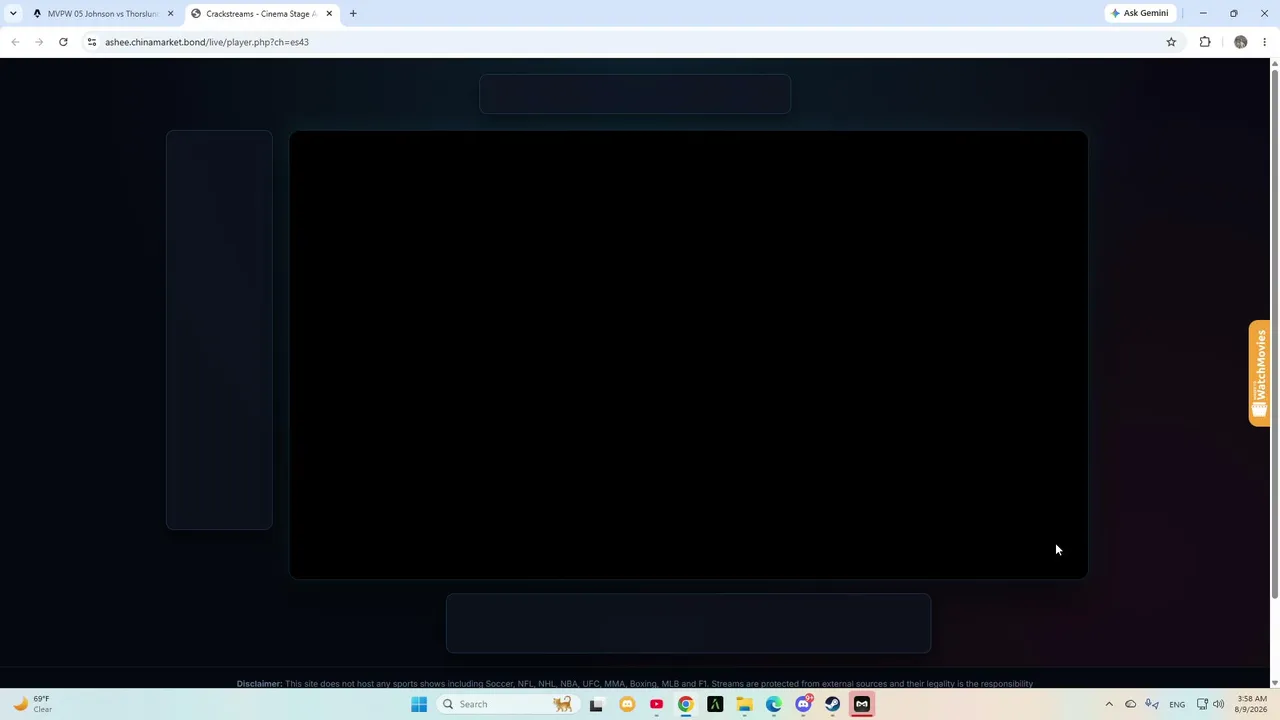Close the Crackstreams tab

click(329, 13)
